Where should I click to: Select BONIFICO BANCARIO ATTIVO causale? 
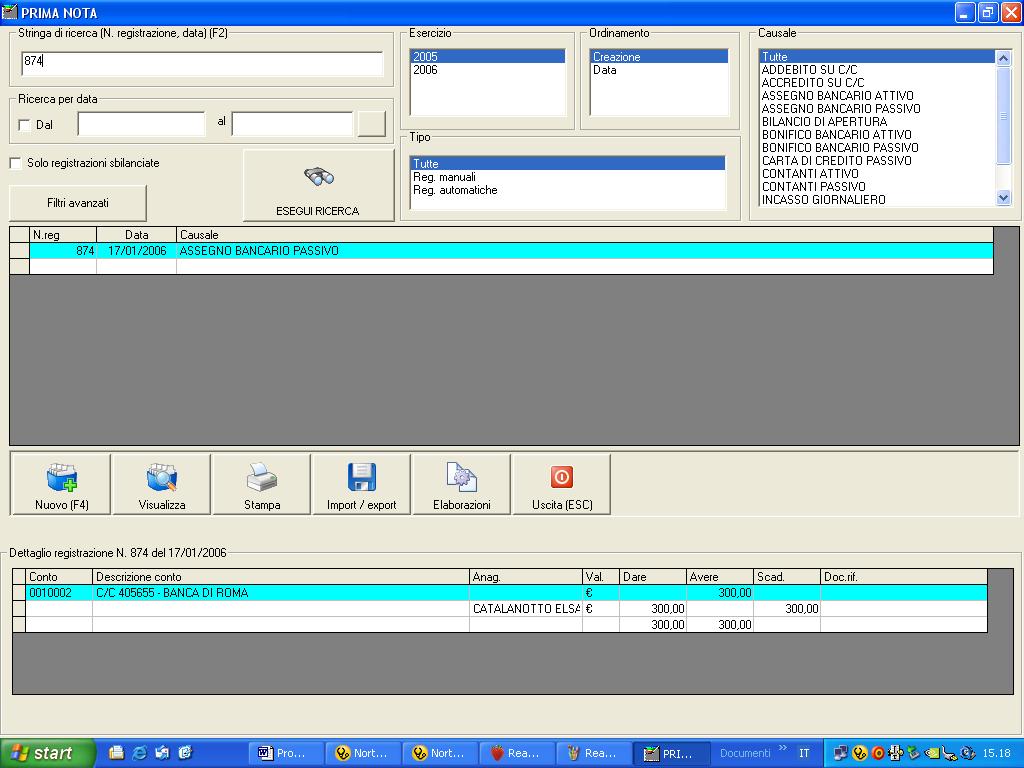877,135
